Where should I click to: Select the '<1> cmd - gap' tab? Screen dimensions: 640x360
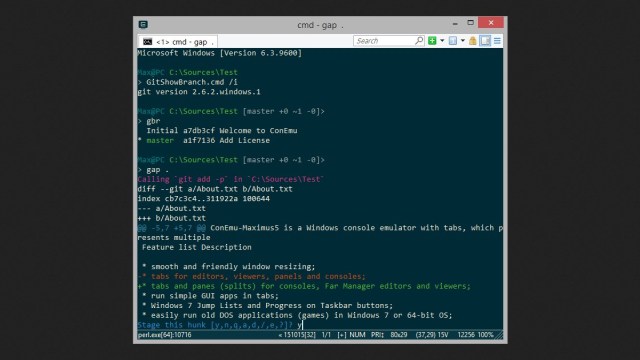[178, 42]
